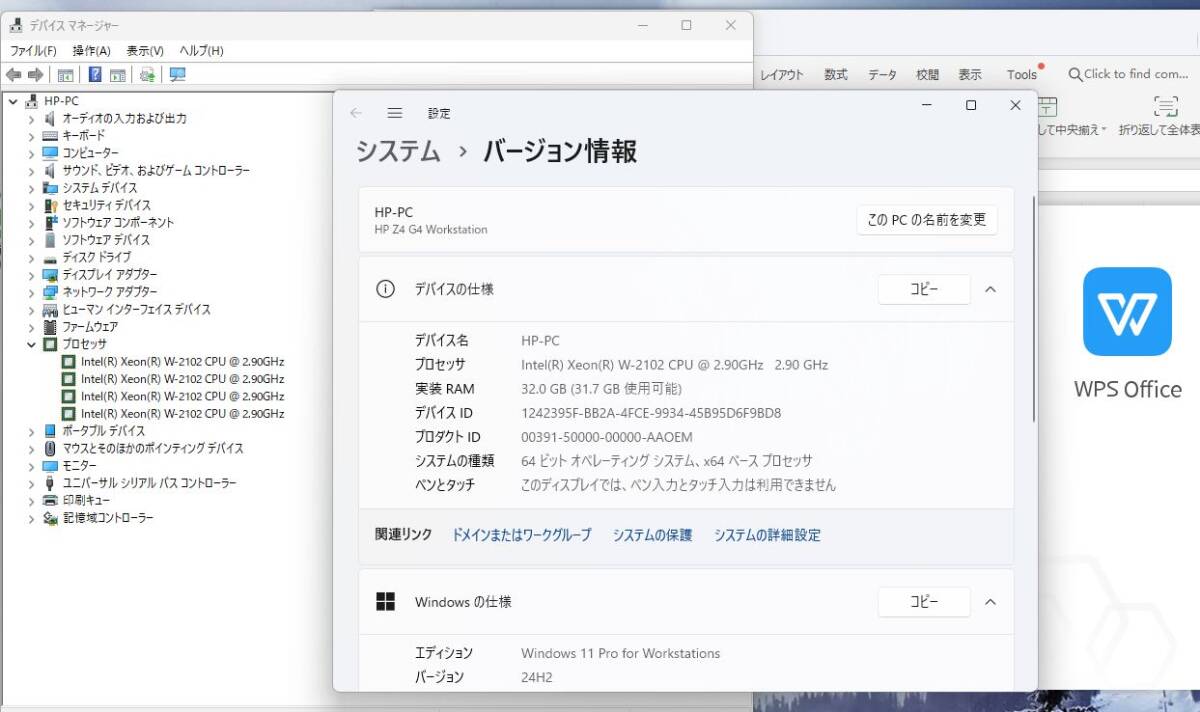Open the 操作(A) menu

[x=91, y=51]
